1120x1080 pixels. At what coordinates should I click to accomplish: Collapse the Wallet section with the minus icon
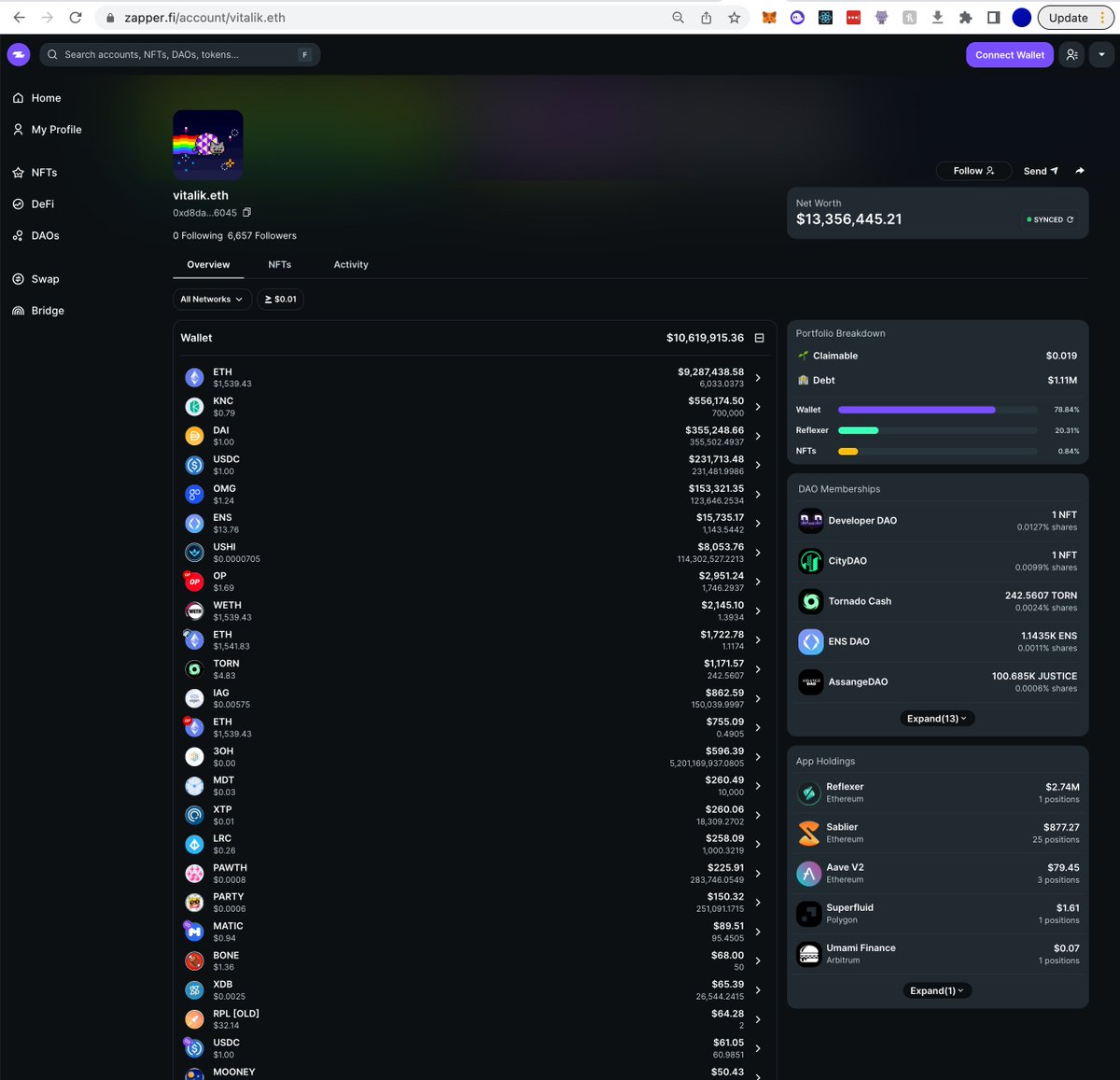(759, 338)
